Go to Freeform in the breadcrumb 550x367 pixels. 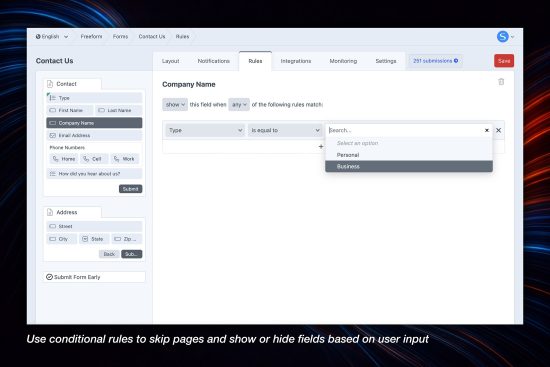(91, 36)
